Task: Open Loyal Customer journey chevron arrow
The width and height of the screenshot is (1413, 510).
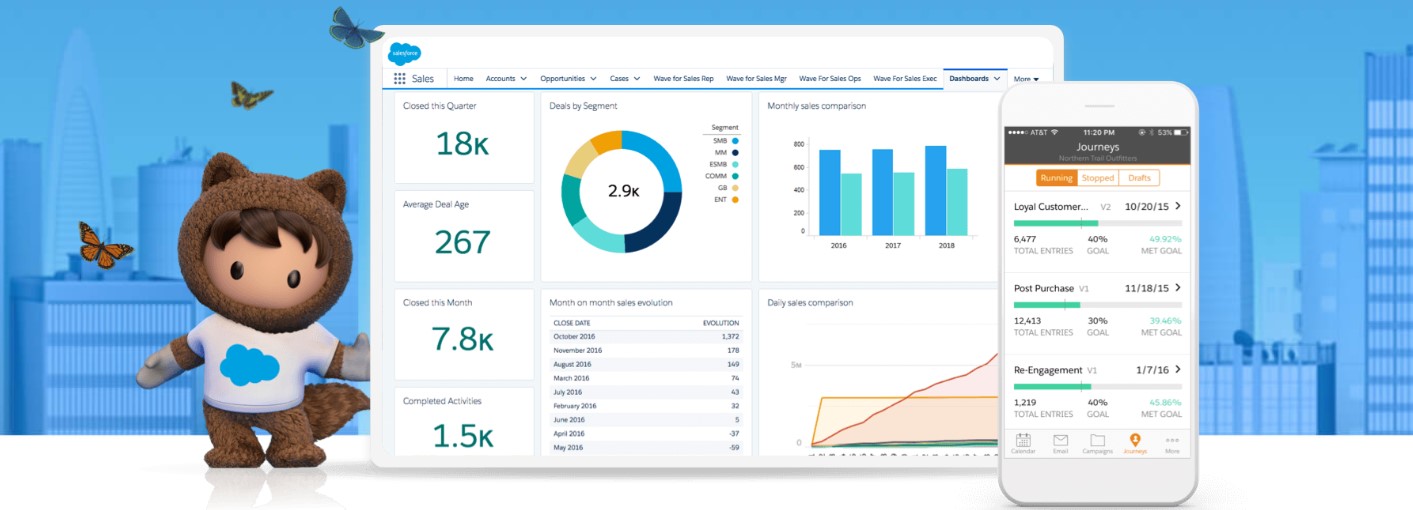Action: (1178, 206)
